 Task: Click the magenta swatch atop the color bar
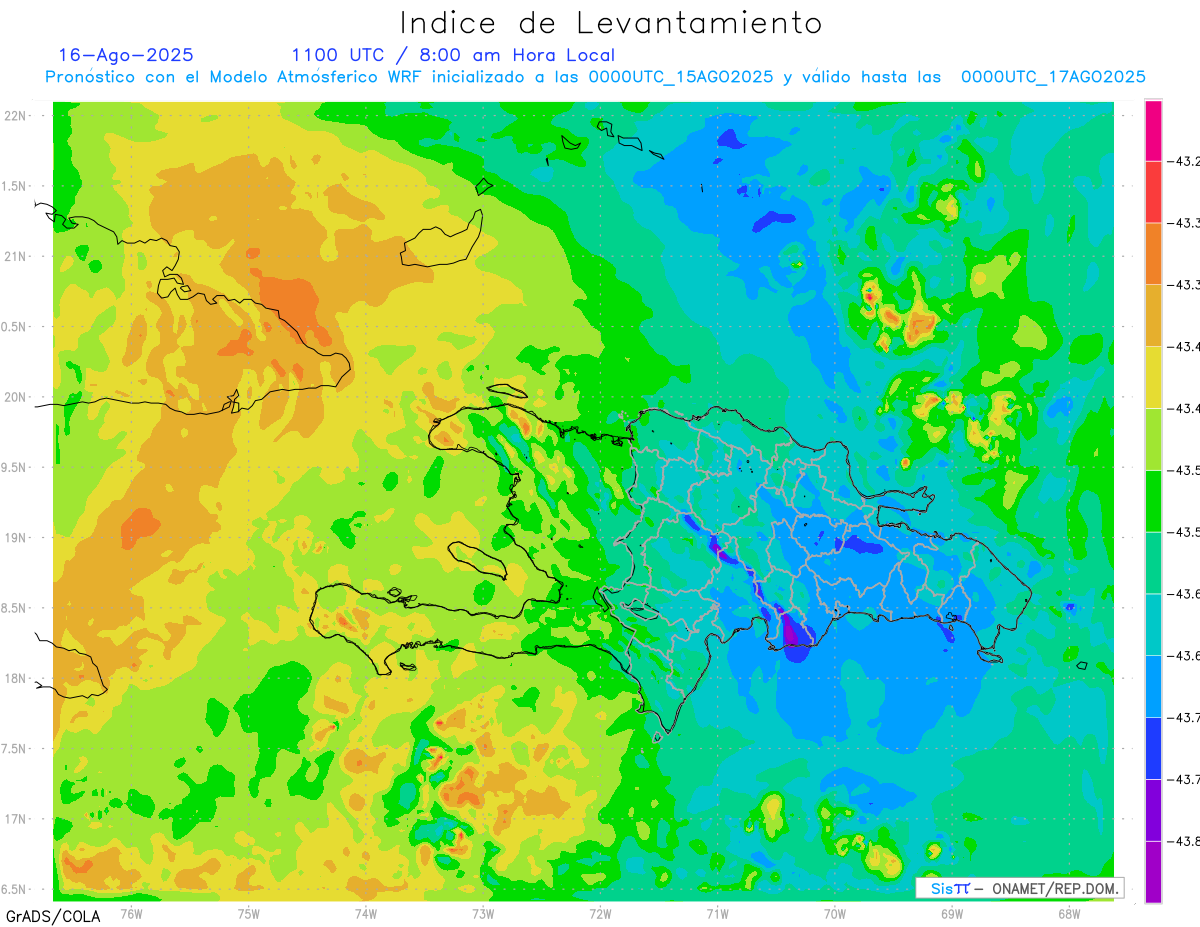point(1153,131)
